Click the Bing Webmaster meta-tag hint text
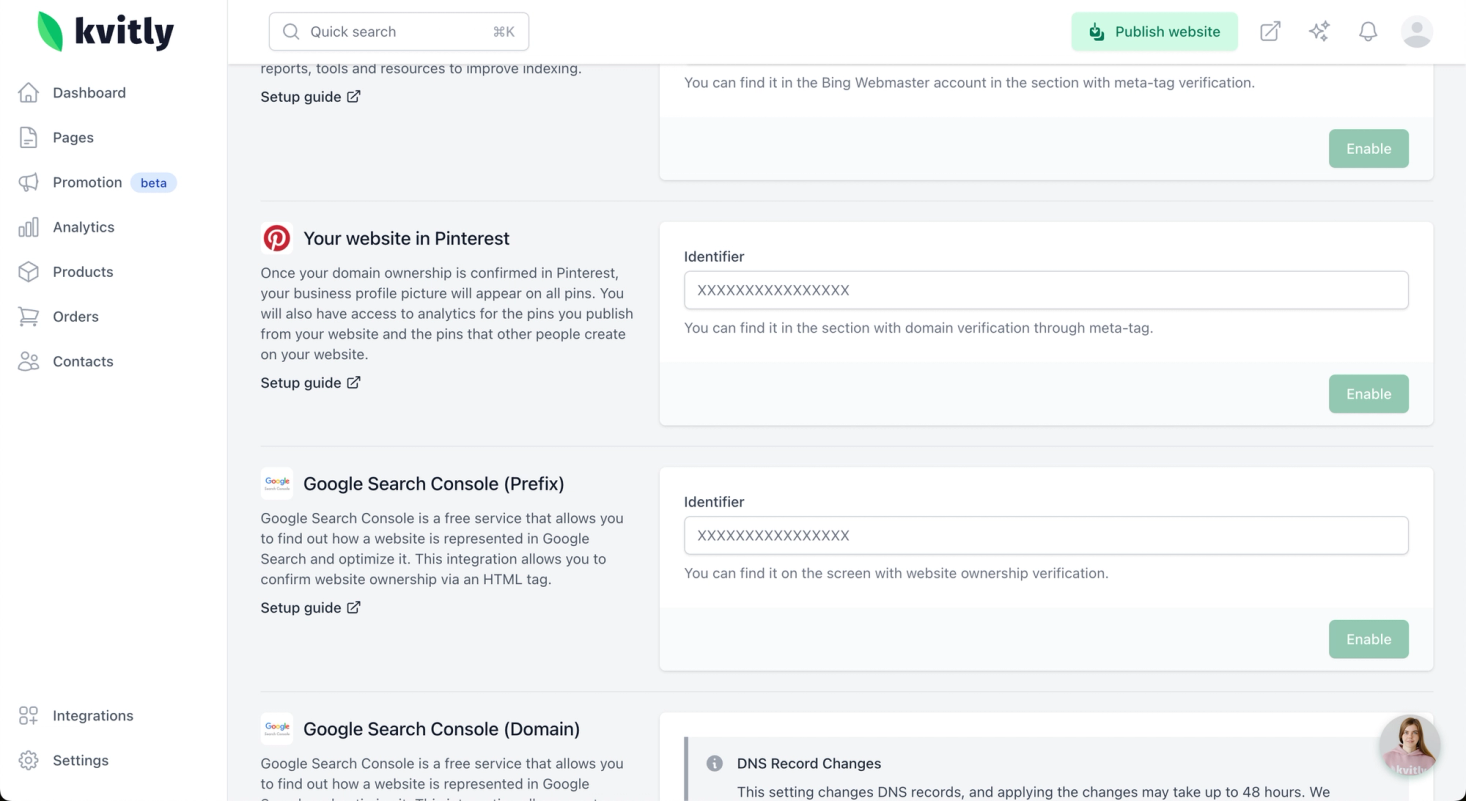Image resolution: width=1466 pixels, height=801 pixels. (969, 83)
